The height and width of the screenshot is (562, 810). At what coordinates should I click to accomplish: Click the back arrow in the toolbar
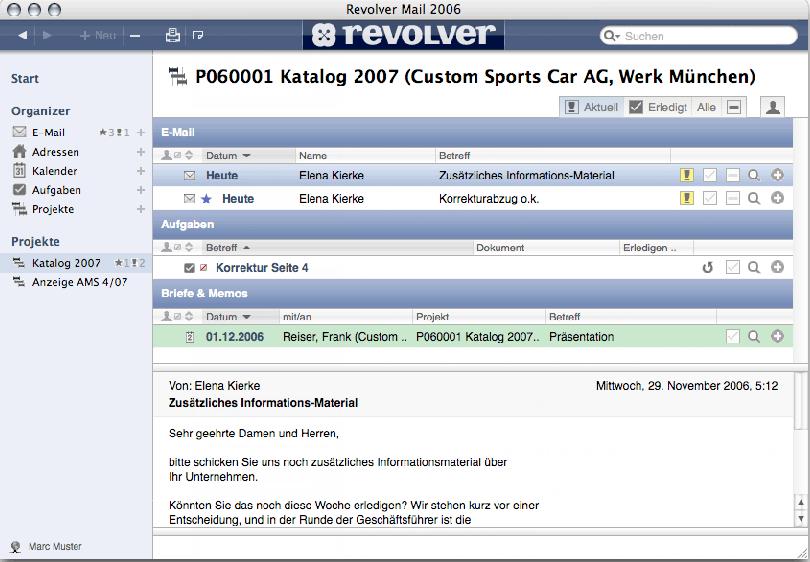[x=23, y=35]
